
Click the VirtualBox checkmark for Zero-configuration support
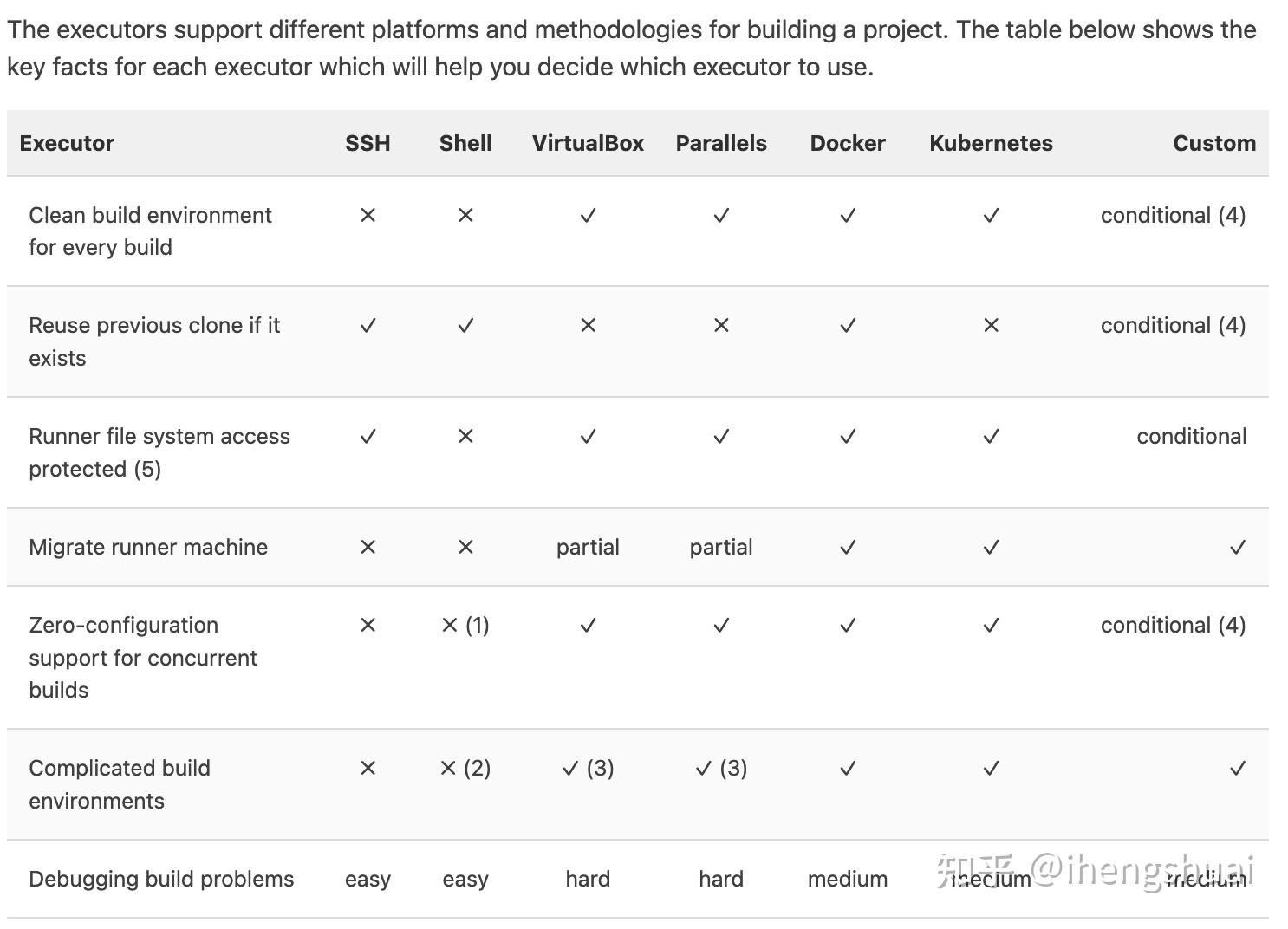pyautogui.click(x=588, y=625)
